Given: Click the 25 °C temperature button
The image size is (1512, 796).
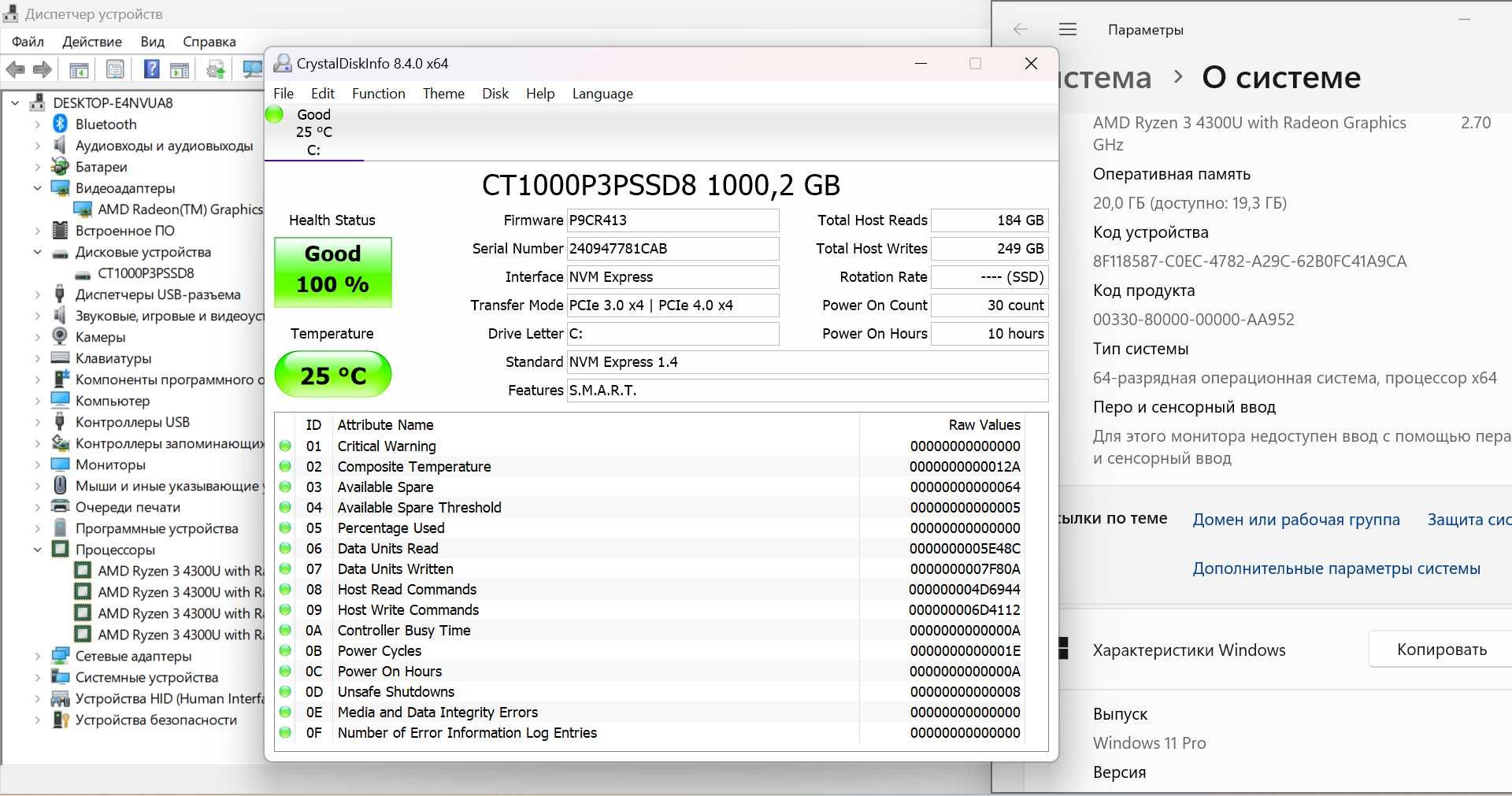Looking at the screenshot, I should [x=332, y=374].
